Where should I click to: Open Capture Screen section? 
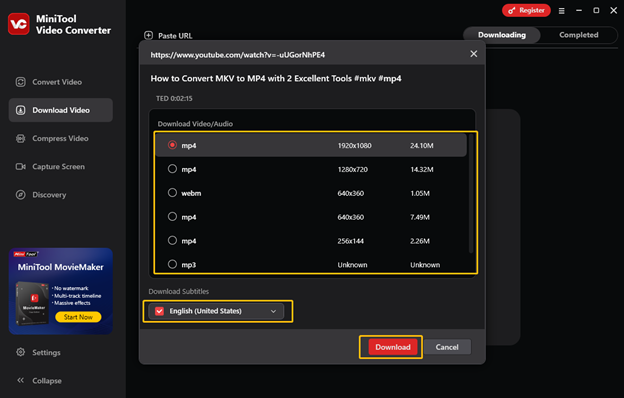(60, 167)
